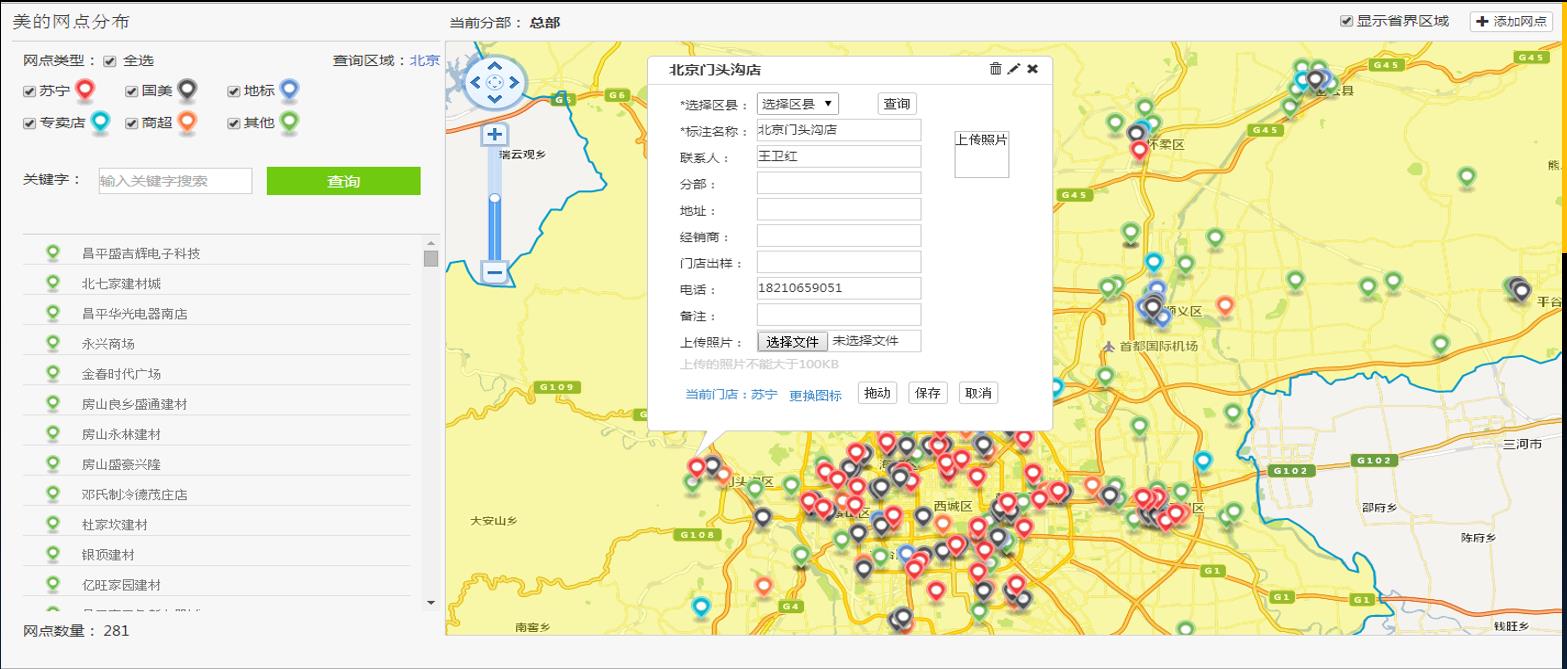Pan the map right with the arrow control

point(514,83)
